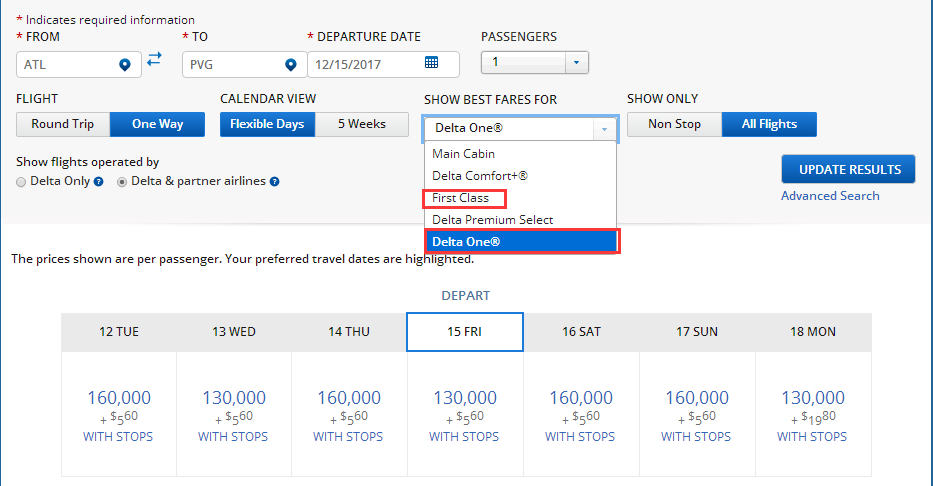933x486 pixels.
Task: Select the Delta Only radio button
Action: [21, 182]
